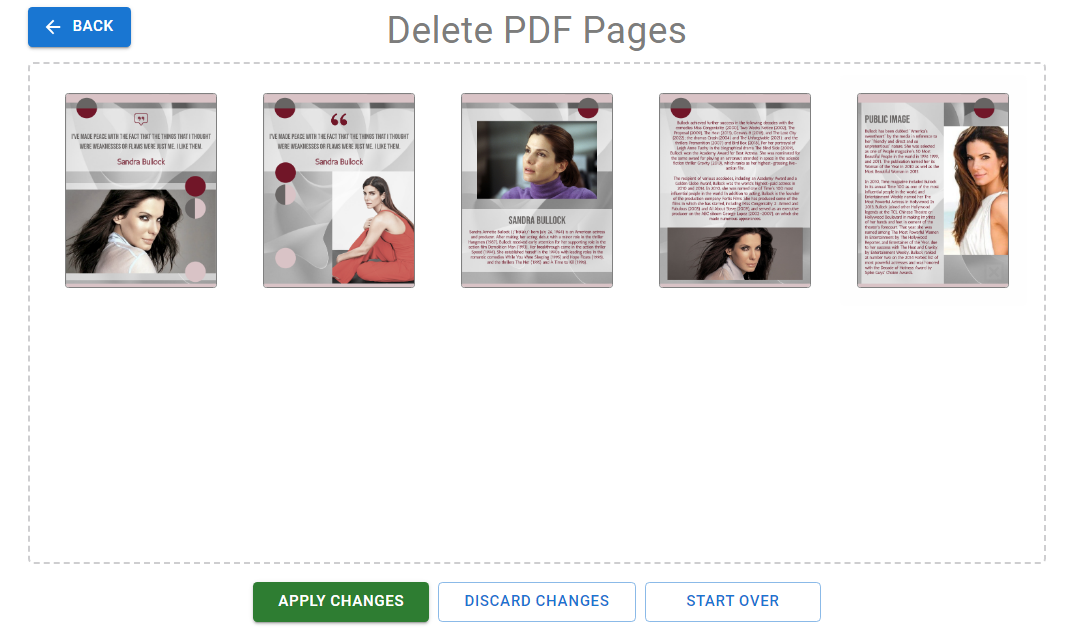Choose the fourth page with text paragraphs

click(735, 190)
